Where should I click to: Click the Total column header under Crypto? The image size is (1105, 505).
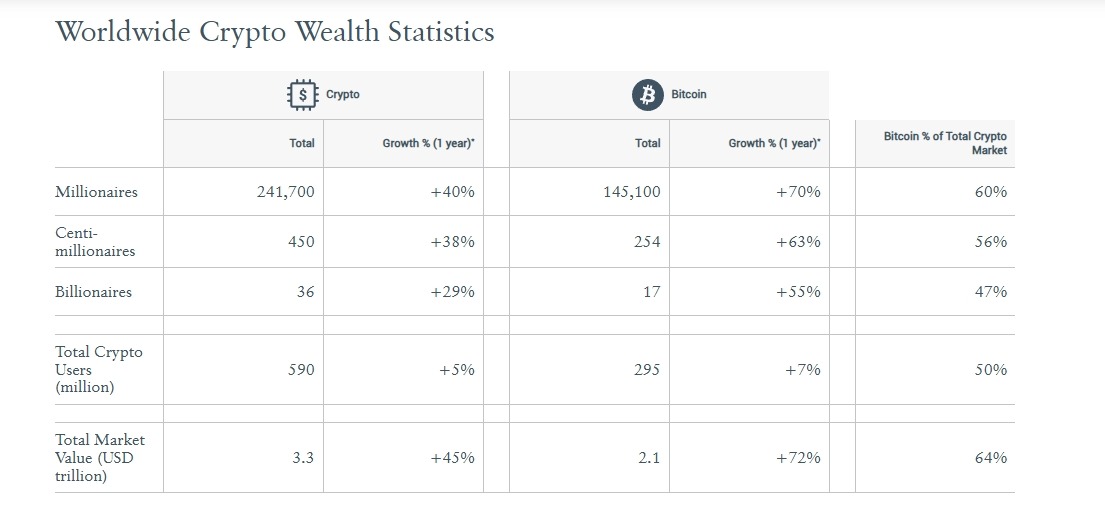[x=302, y=143]
